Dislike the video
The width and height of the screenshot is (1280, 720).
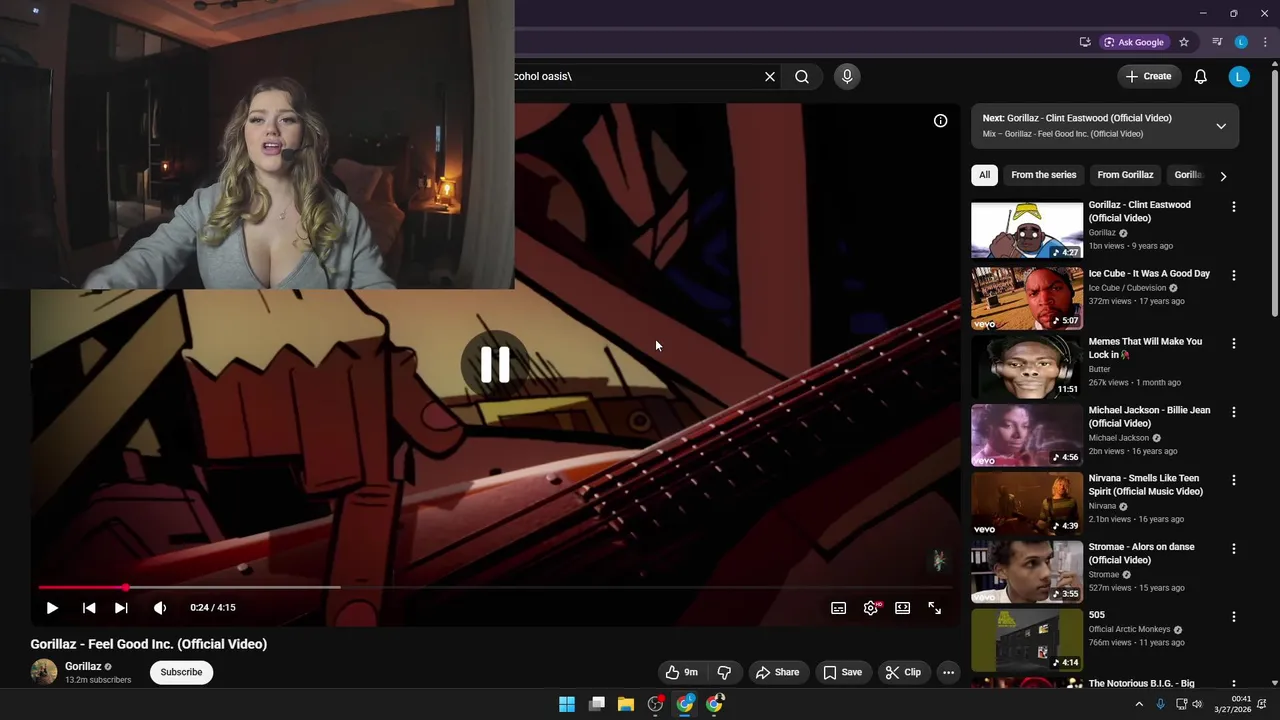[x=725, y=672]
